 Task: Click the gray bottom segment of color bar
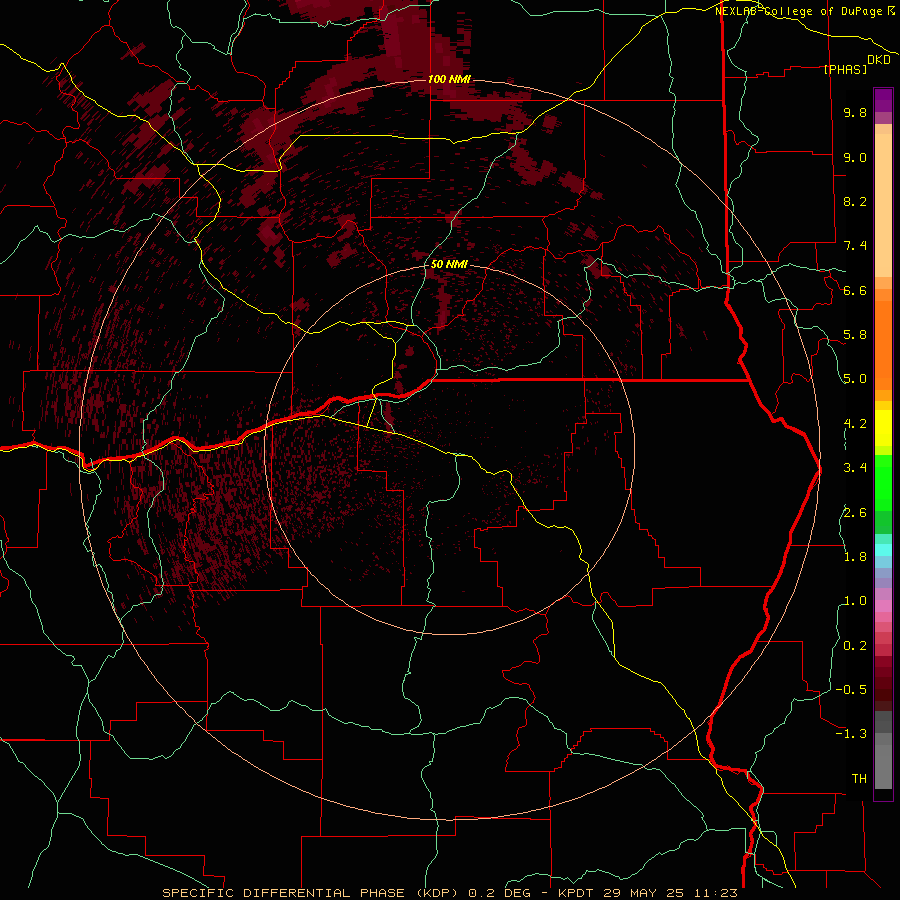click(883, 766)
